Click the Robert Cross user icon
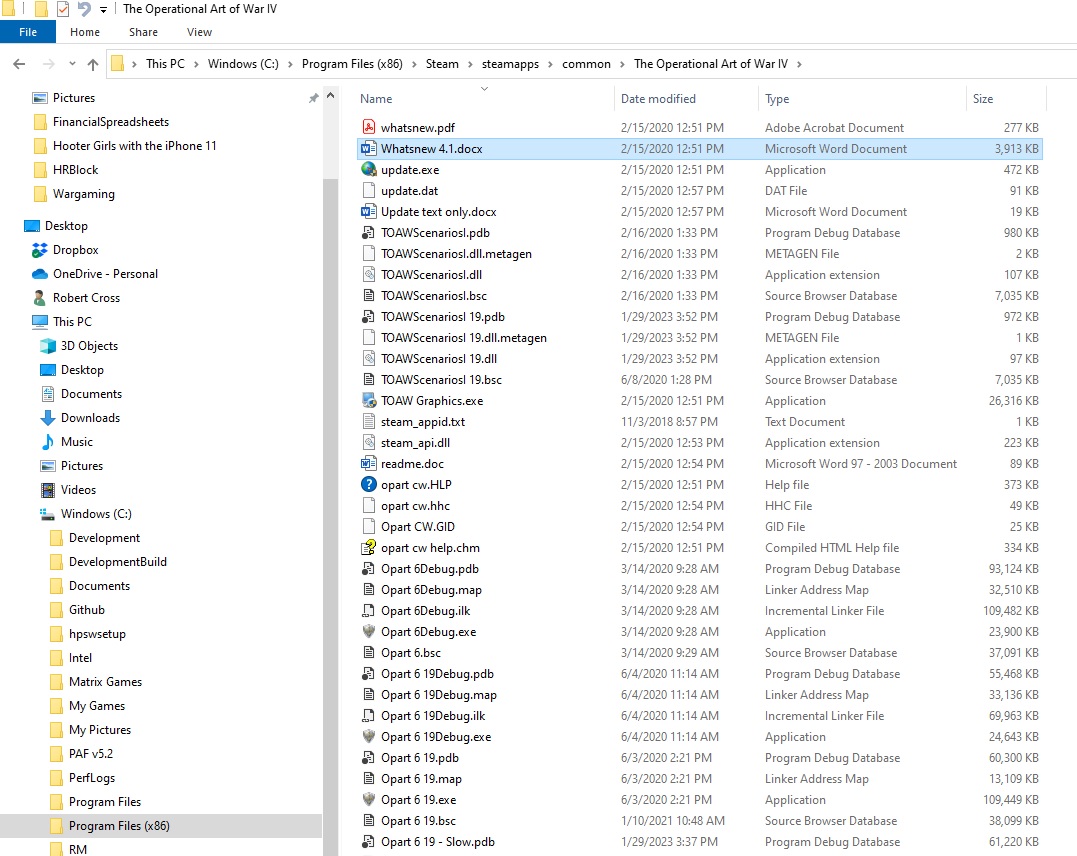This screenshot has width=1077, height=856. [40, 297]
